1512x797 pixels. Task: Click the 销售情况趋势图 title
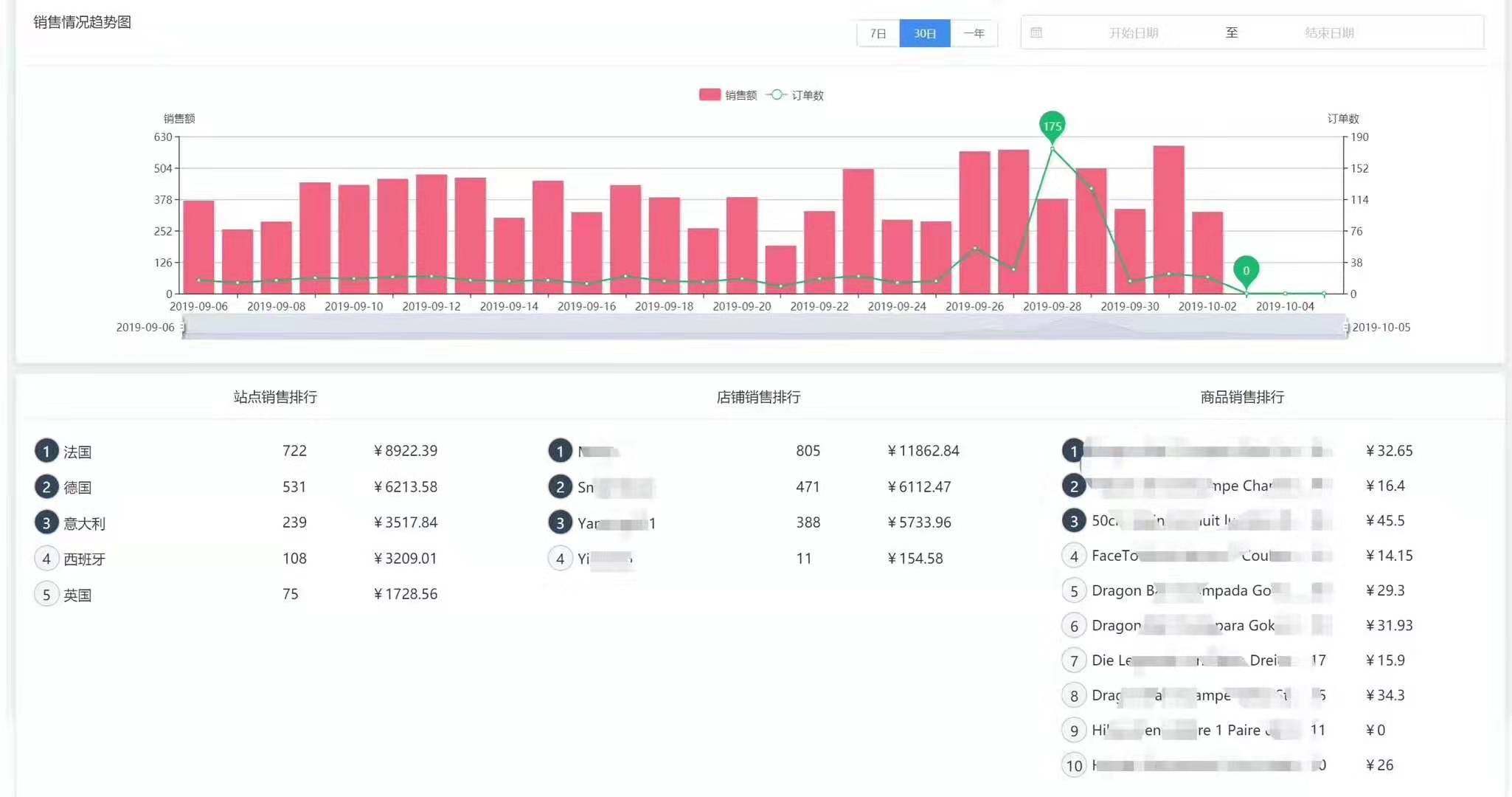click(83, 22)
